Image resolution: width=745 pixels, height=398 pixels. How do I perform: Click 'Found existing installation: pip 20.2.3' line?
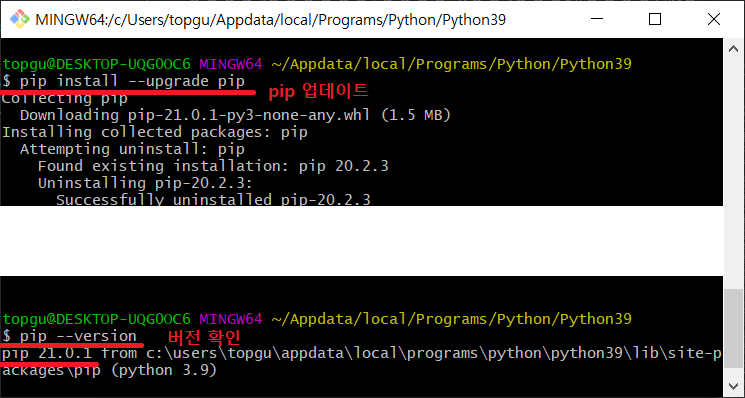click(213, 166)
